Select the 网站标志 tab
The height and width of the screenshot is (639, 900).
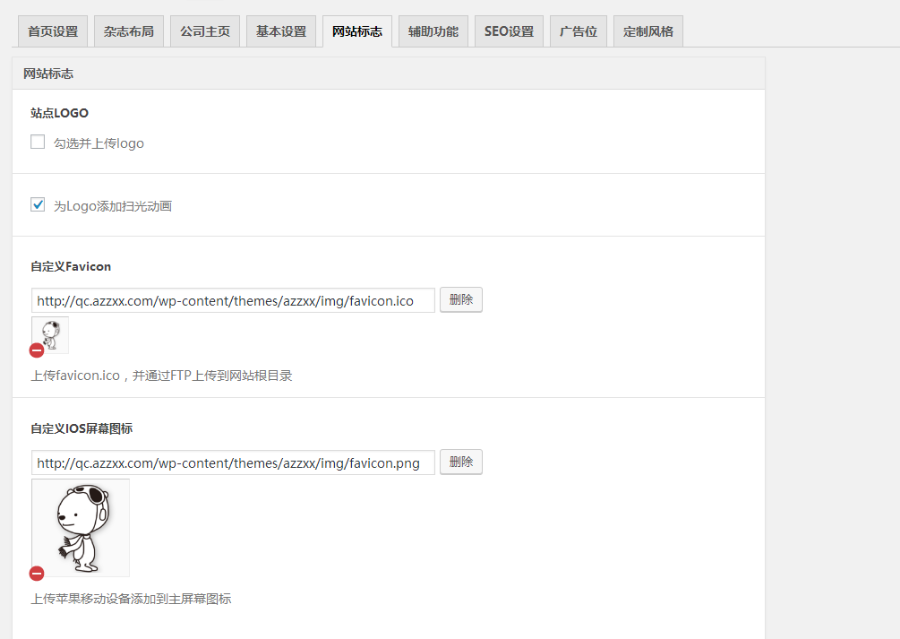(357, 32)
